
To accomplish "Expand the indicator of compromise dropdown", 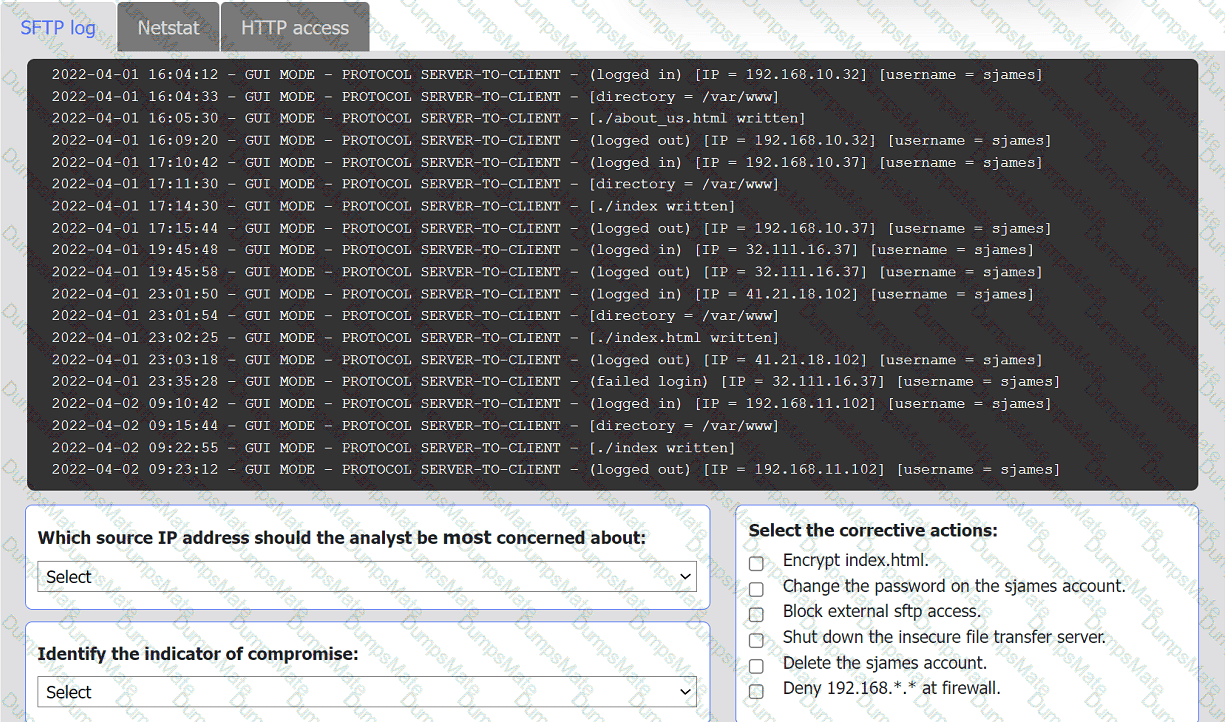I will tap(367, 692).
